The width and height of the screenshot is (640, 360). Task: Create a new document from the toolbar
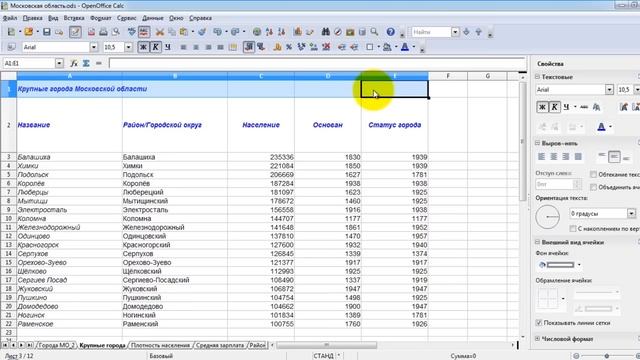click(11, 32)
